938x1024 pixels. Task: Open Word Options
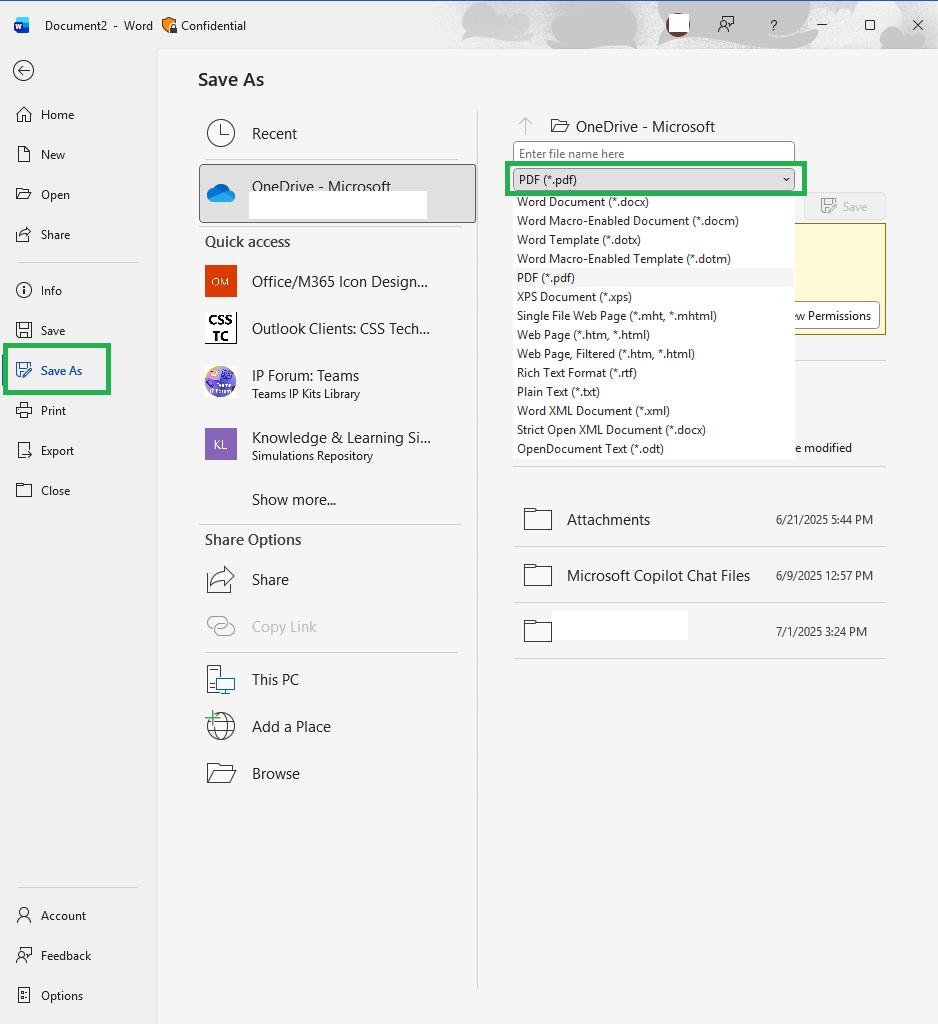point(49,995)
